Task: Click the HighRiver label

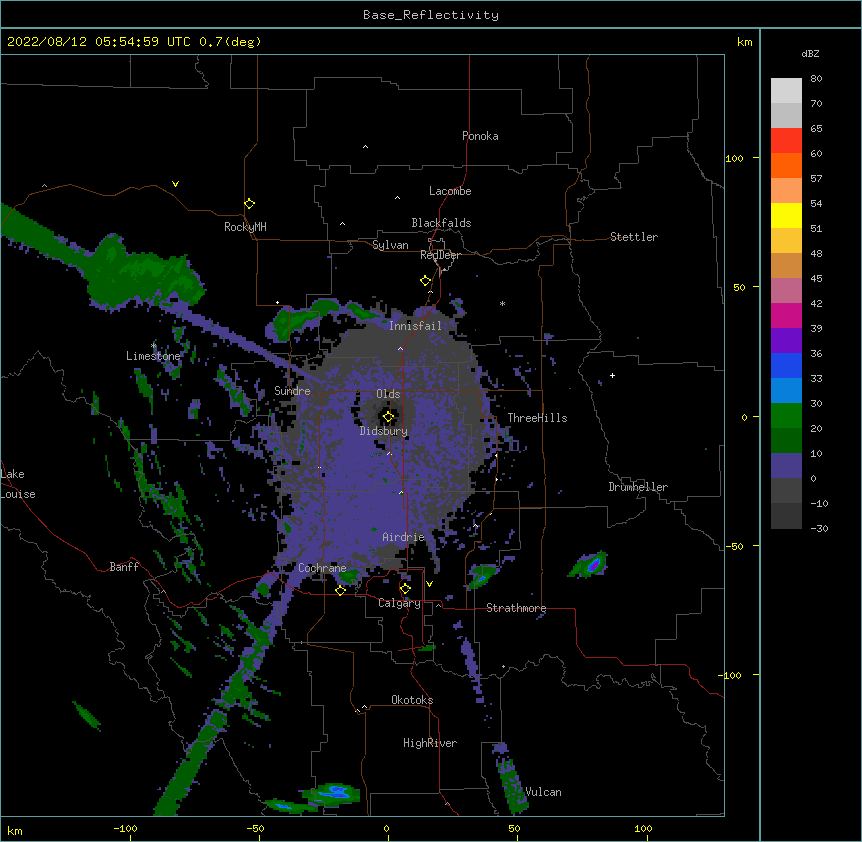Action: 430,743
